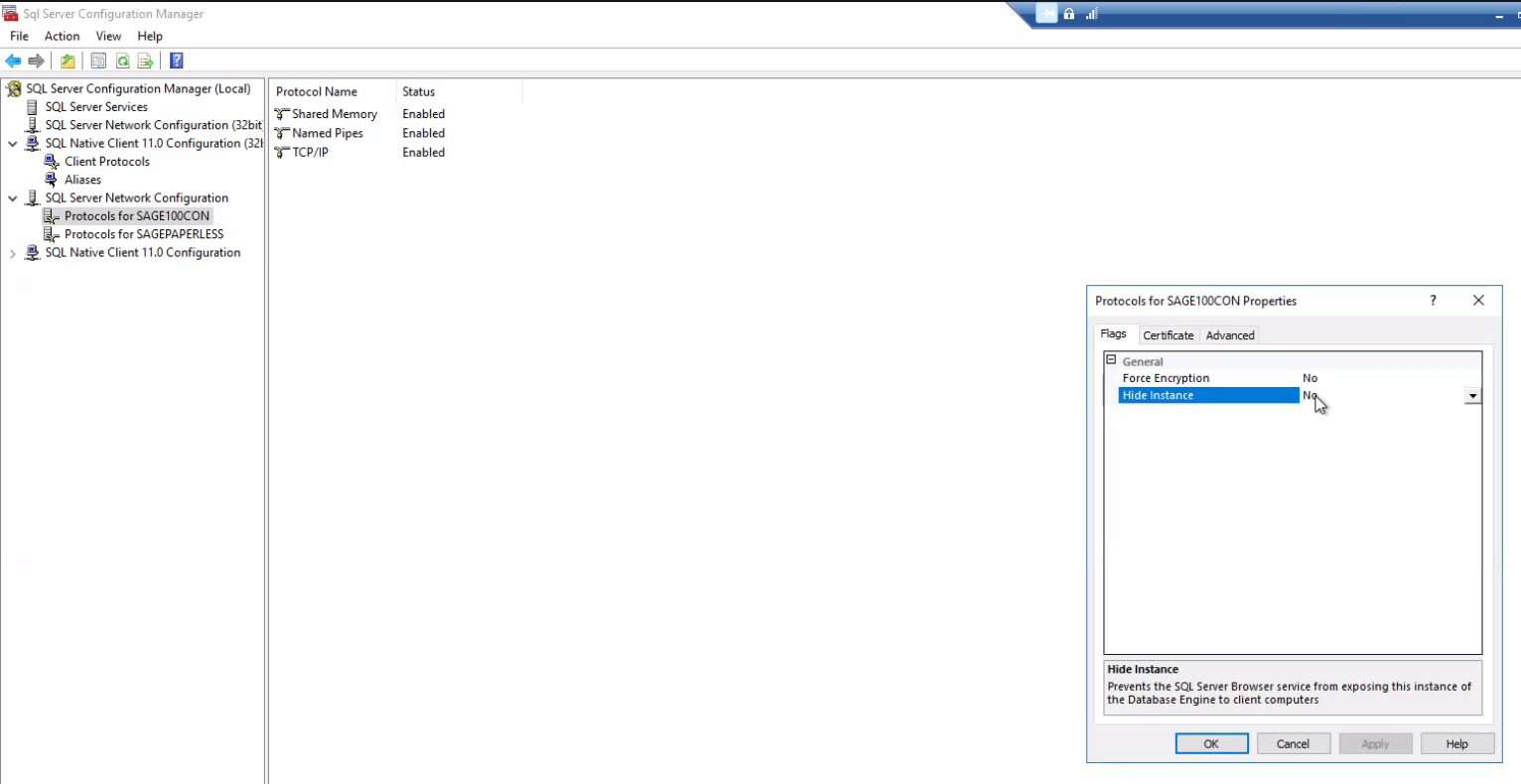The width and height of the screenshot is (1521, 784).
Task: Select the TCP/IP protocol icon
Action: tap(282, 153)
